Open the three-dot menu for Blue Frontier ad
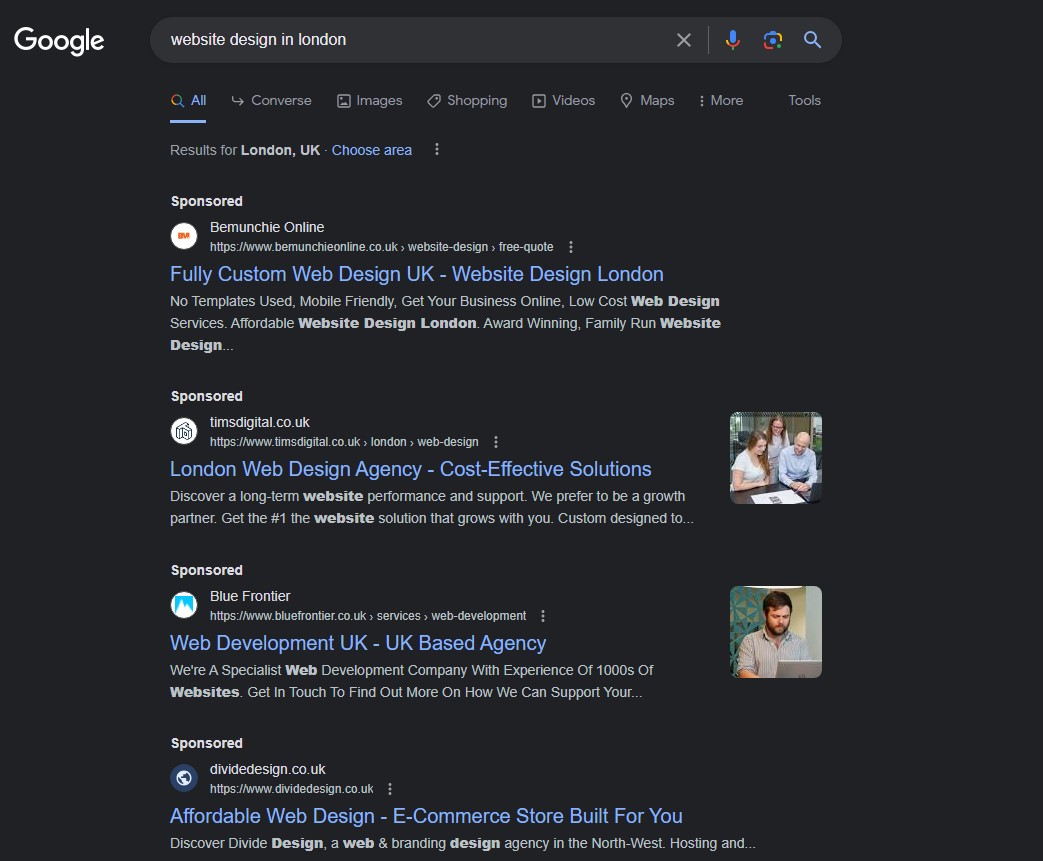This screenshot has height=861, width=1043. (x=543, y=616)
